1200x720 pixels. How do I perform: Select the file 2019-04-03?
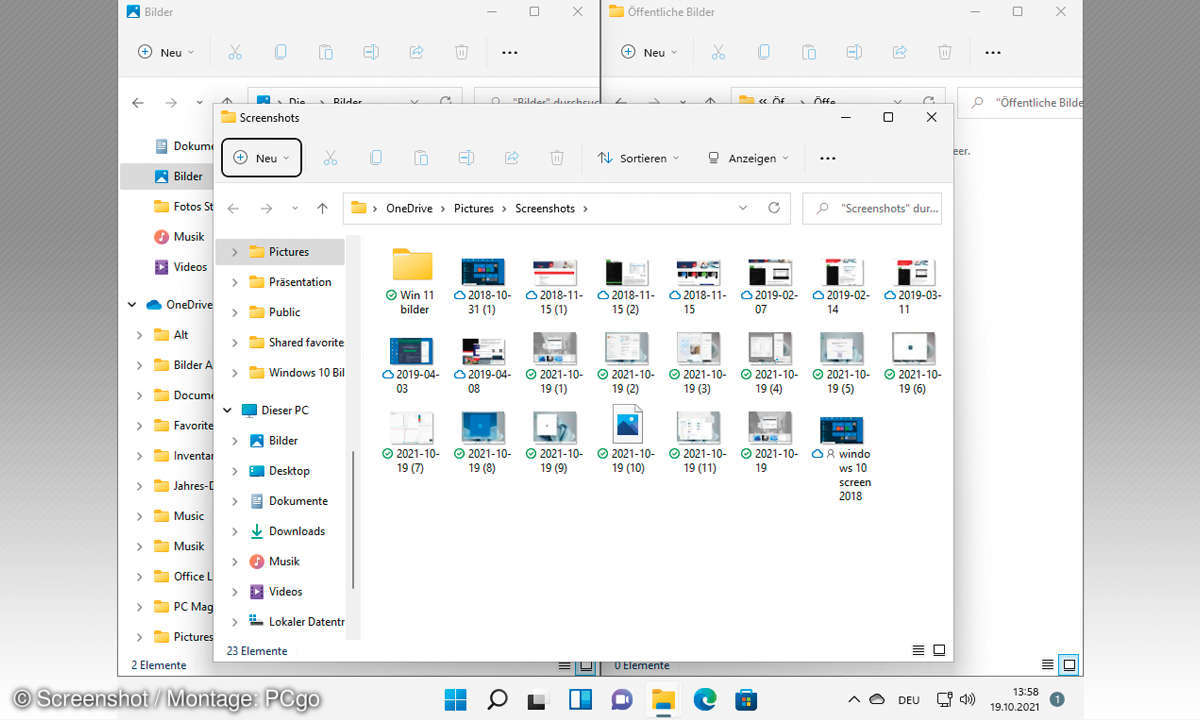click(x=410, y=365)
